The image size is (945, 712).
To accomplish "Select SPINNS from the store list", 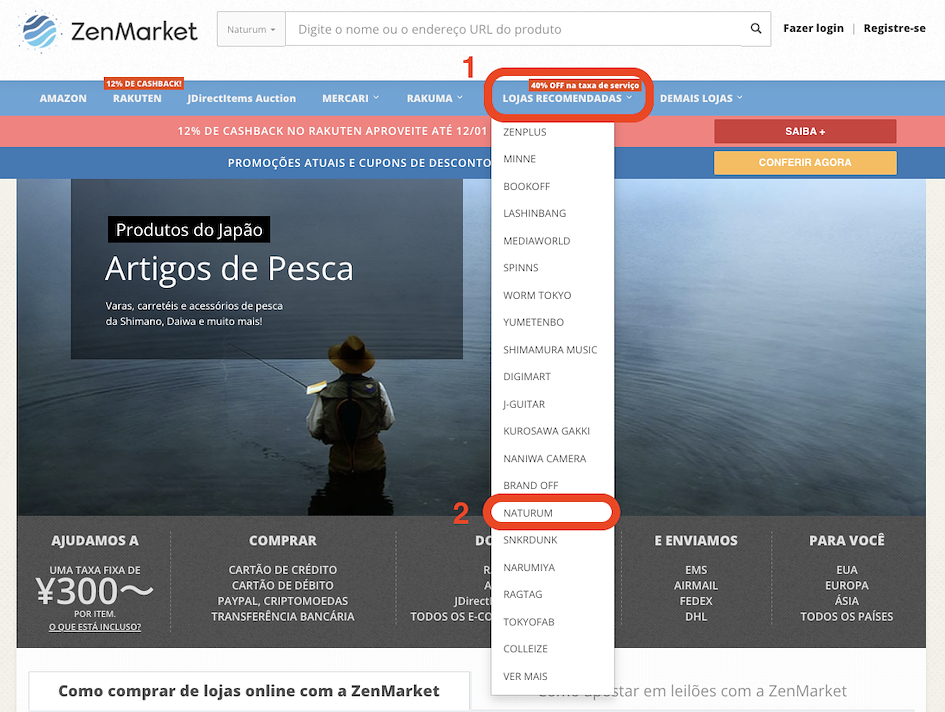I will (521, 268).
